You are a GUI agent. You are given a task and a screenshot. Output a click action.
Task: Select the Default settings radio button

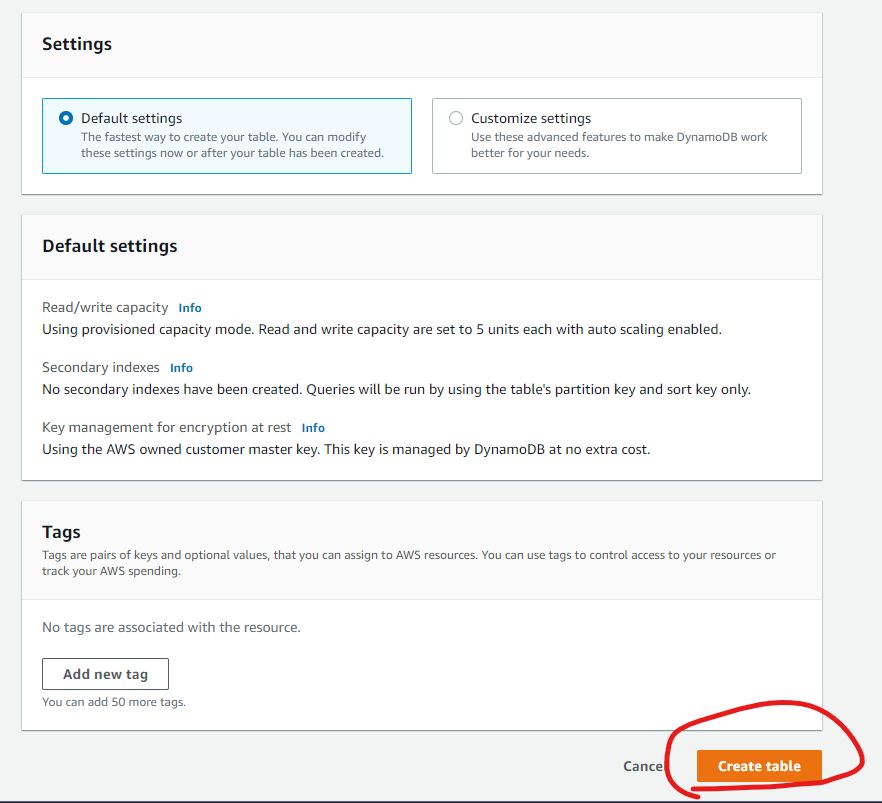coord(66,118)
